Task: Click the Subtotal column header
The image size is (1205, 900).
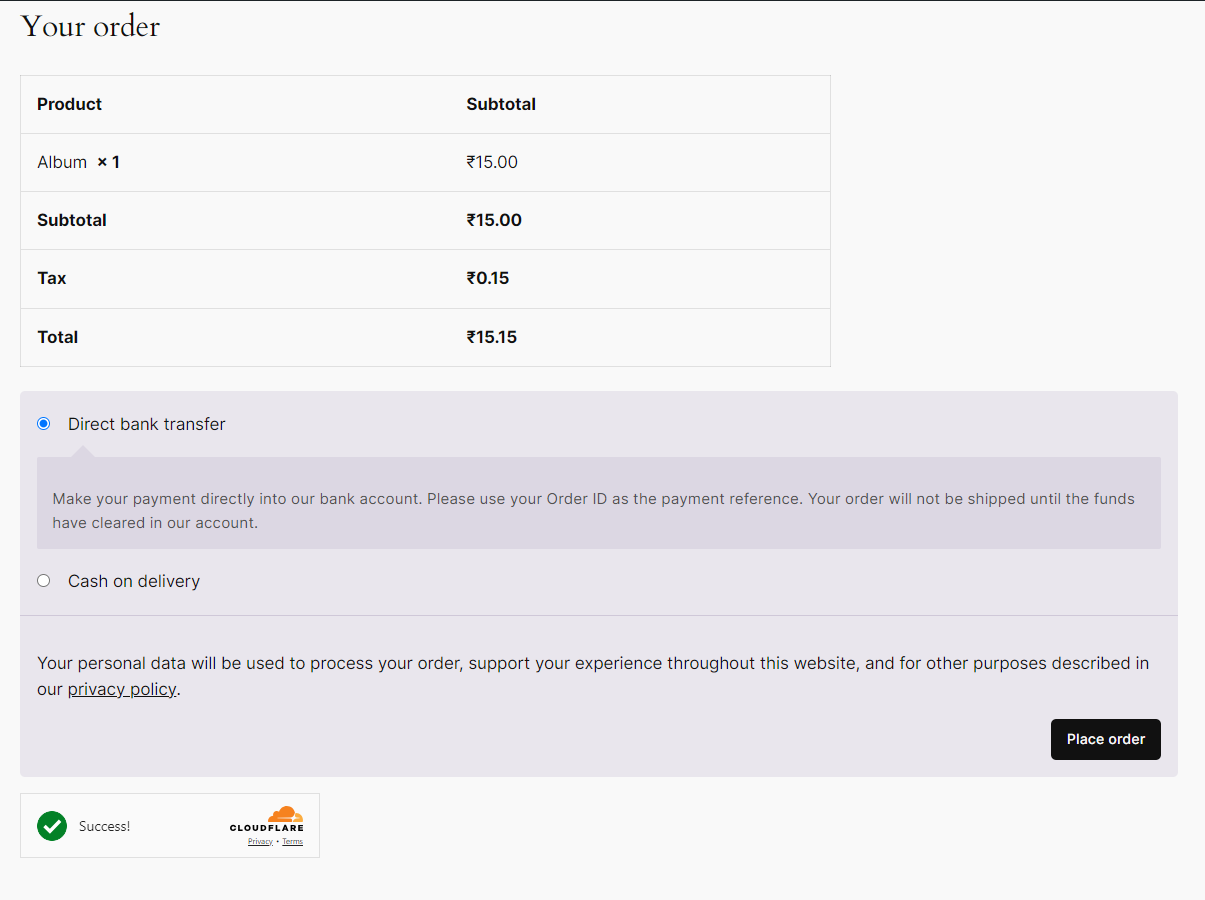Action: click(500, 104)
